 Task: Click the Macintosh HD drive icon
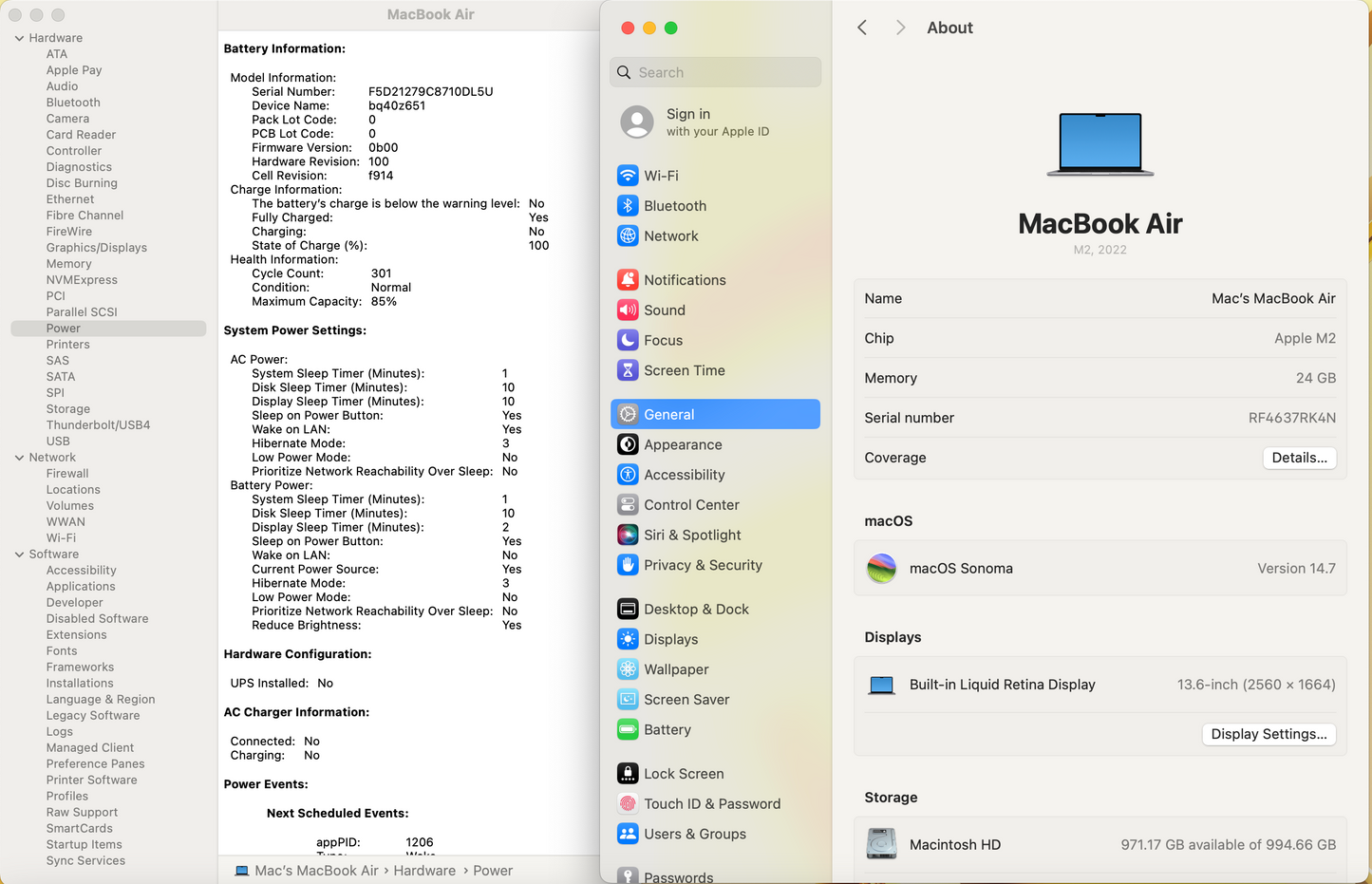click(x=881, y=844)
